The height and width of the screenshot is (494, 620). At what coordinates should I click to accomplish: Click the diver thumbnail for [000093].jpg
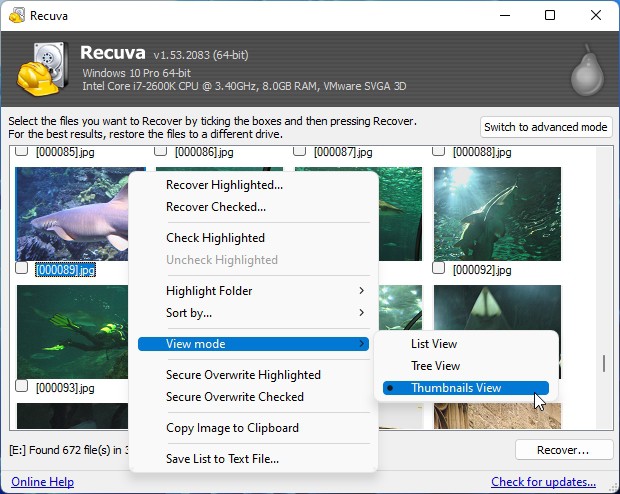point(72,332)
